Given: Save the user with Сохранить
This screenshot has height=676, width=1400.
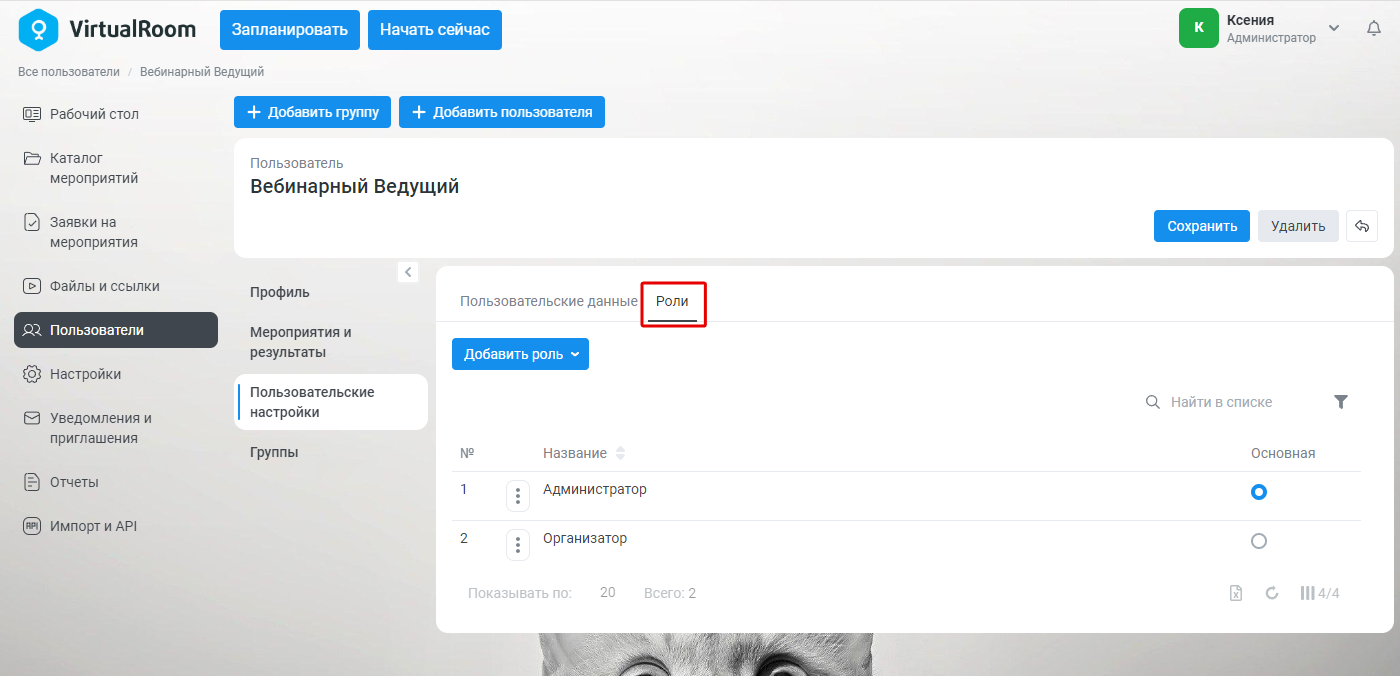Looking at the screenshot, I should tap(1202, 226).
